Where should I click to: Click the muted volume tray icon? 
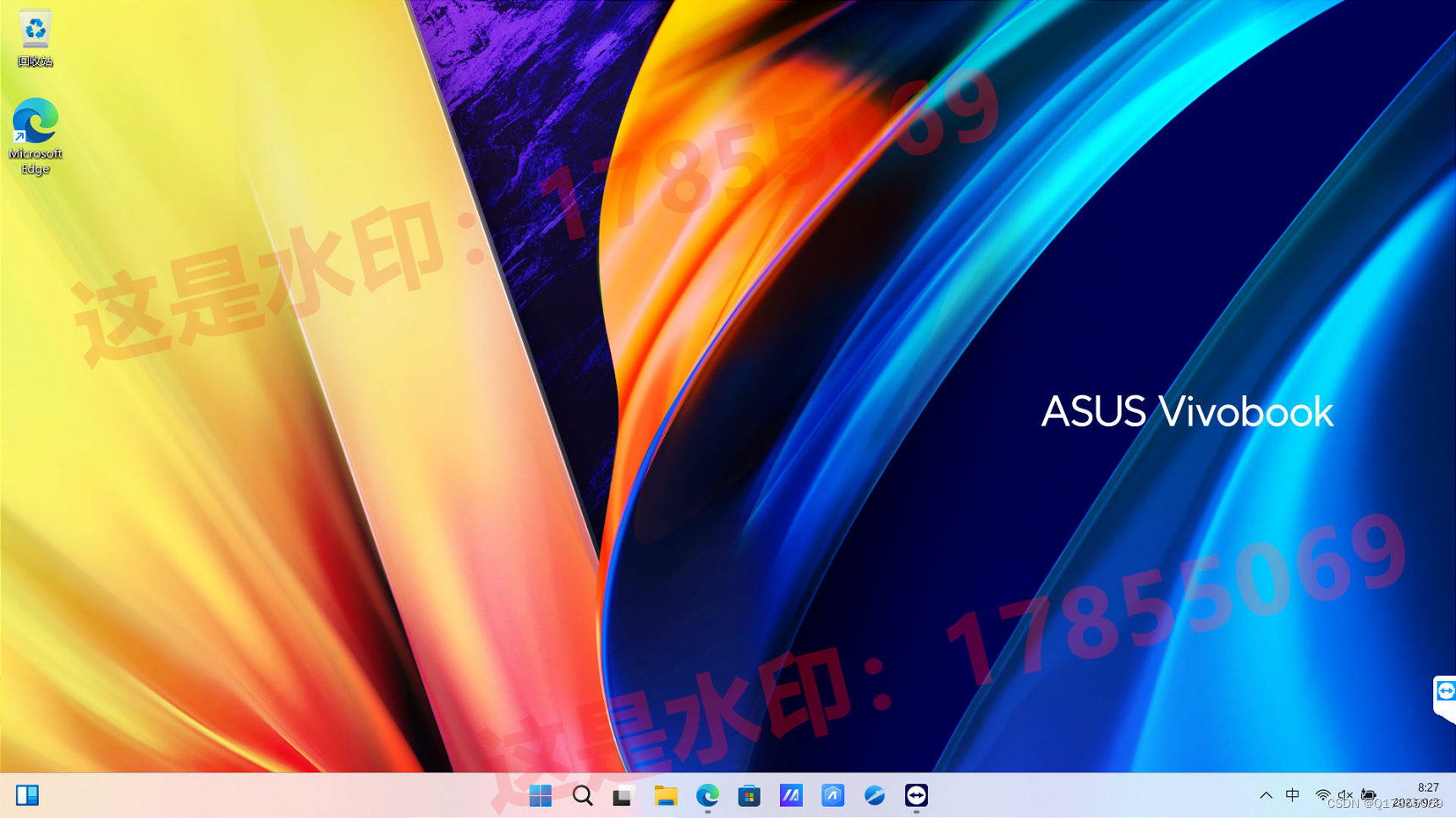1345,795
